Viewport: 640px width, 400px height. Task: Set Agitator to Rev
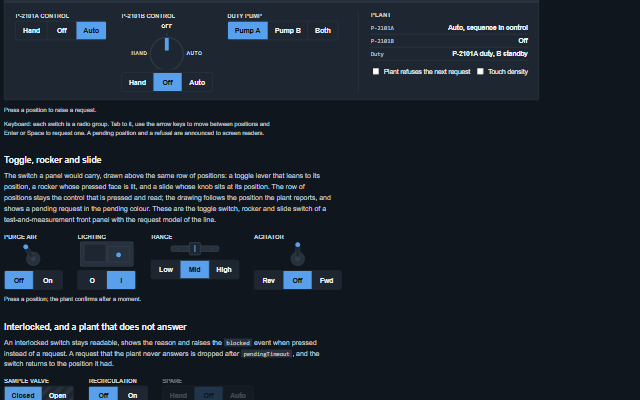pyautogui.click(x=269, y=280)
